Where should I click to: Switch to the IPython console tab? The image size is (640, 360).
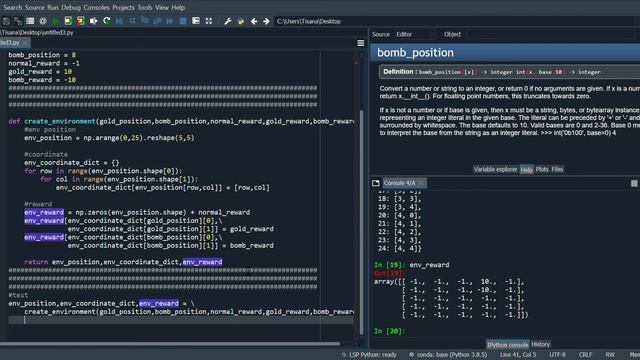click(507, 344)
